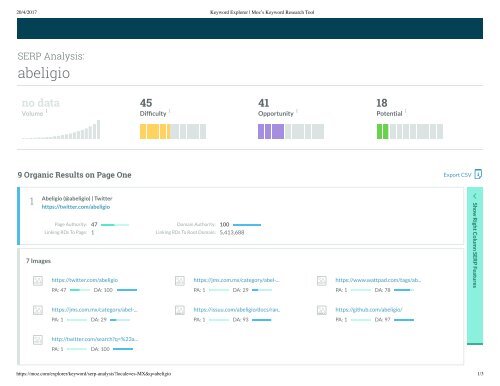Viewport: 500px width, 386px height.
Task: Click the Export CSV download icon
Action: coord(478,174)
